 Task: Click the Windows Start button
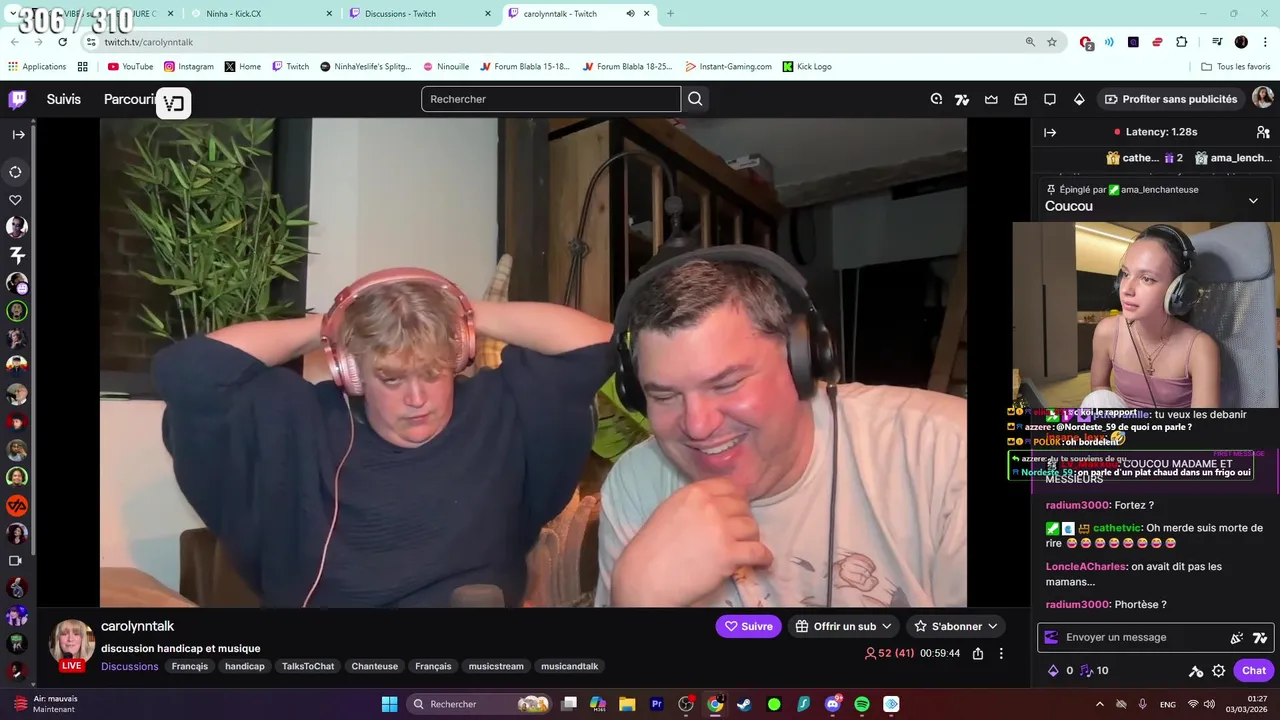[x=390, y=704]
